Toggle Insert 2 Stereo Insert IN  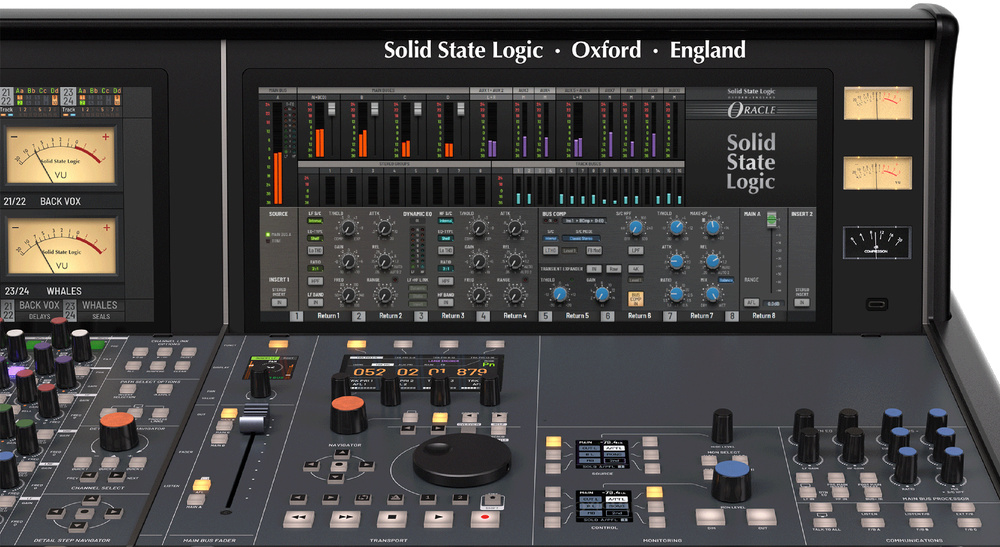(802, 302)
